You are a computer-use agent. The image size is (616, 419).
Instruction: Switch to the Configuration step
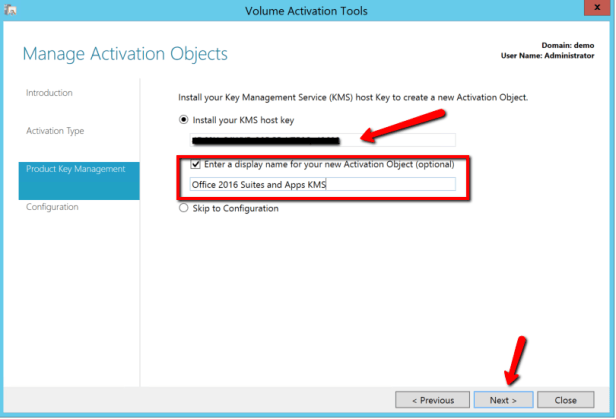pyautogui.click(x=52, y=207)
